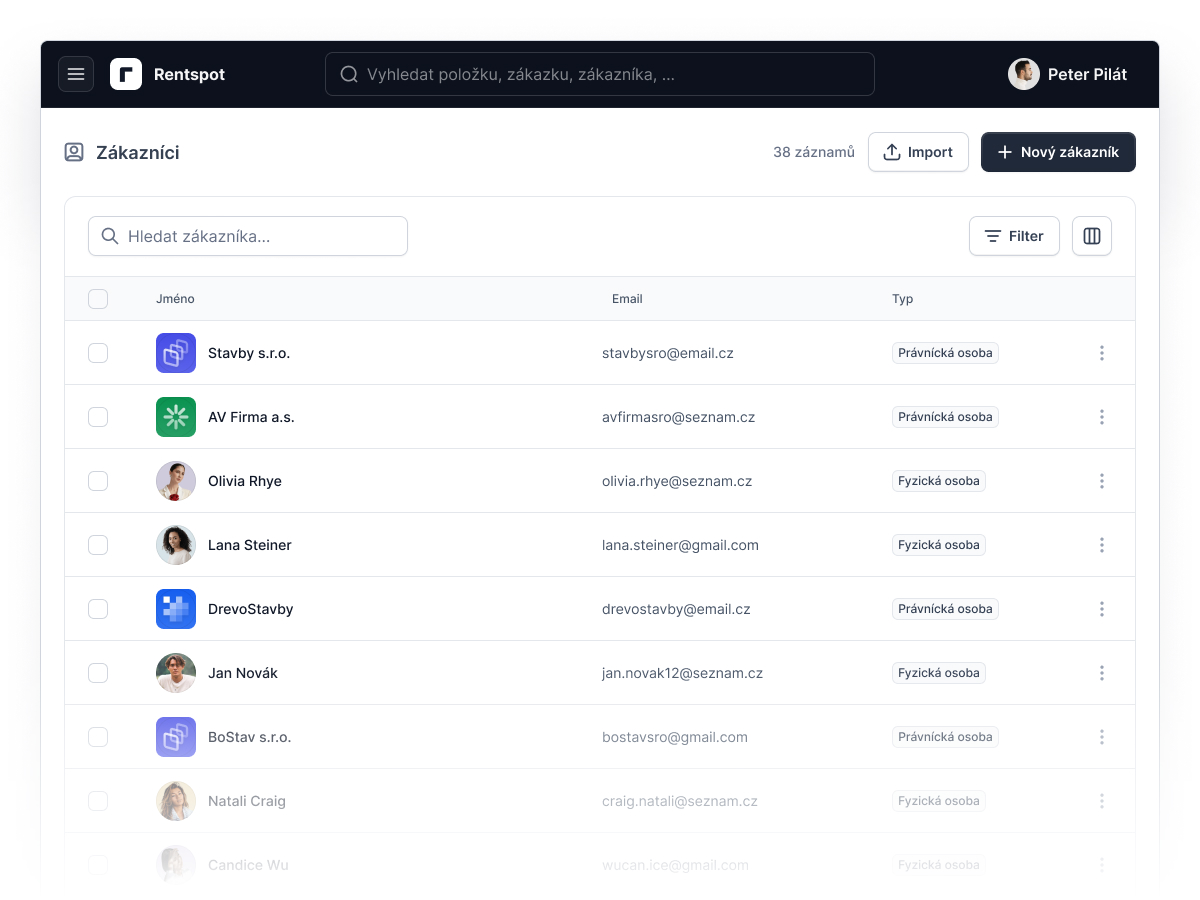Open row actions menu for Jan Novák

coord(1102,673)
